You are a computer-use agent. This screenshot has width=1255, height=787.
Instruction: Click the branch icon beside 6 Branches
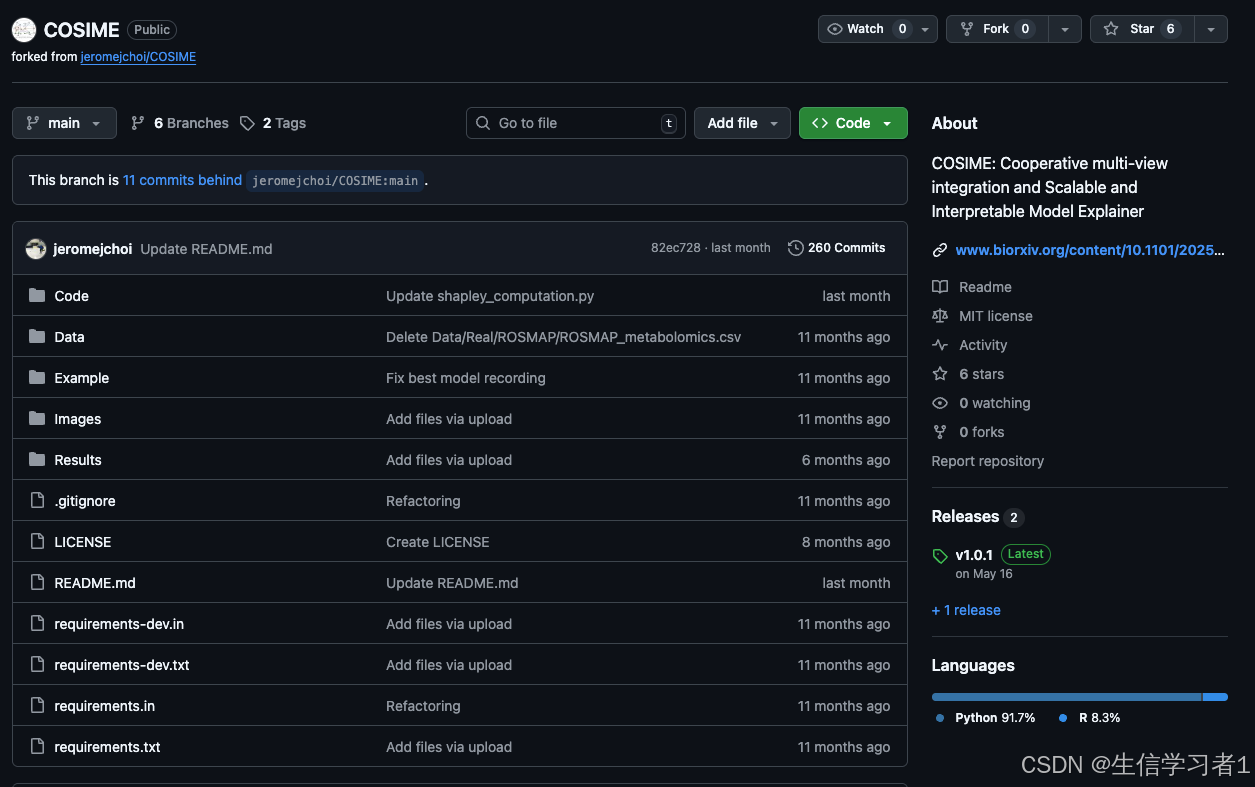coord(138,123)
